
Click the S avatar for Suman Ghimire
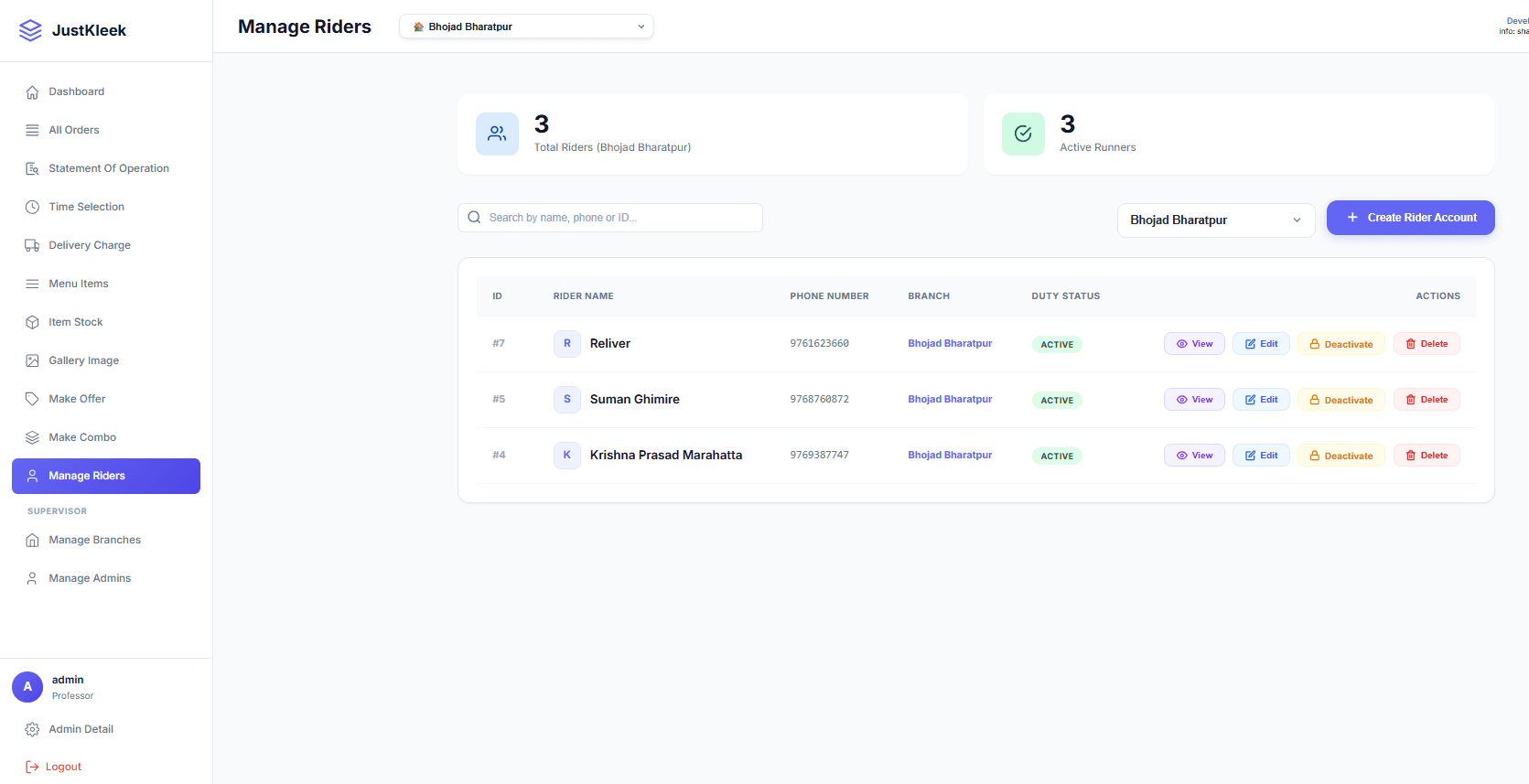pyautogui.click(x=567, y=400)
